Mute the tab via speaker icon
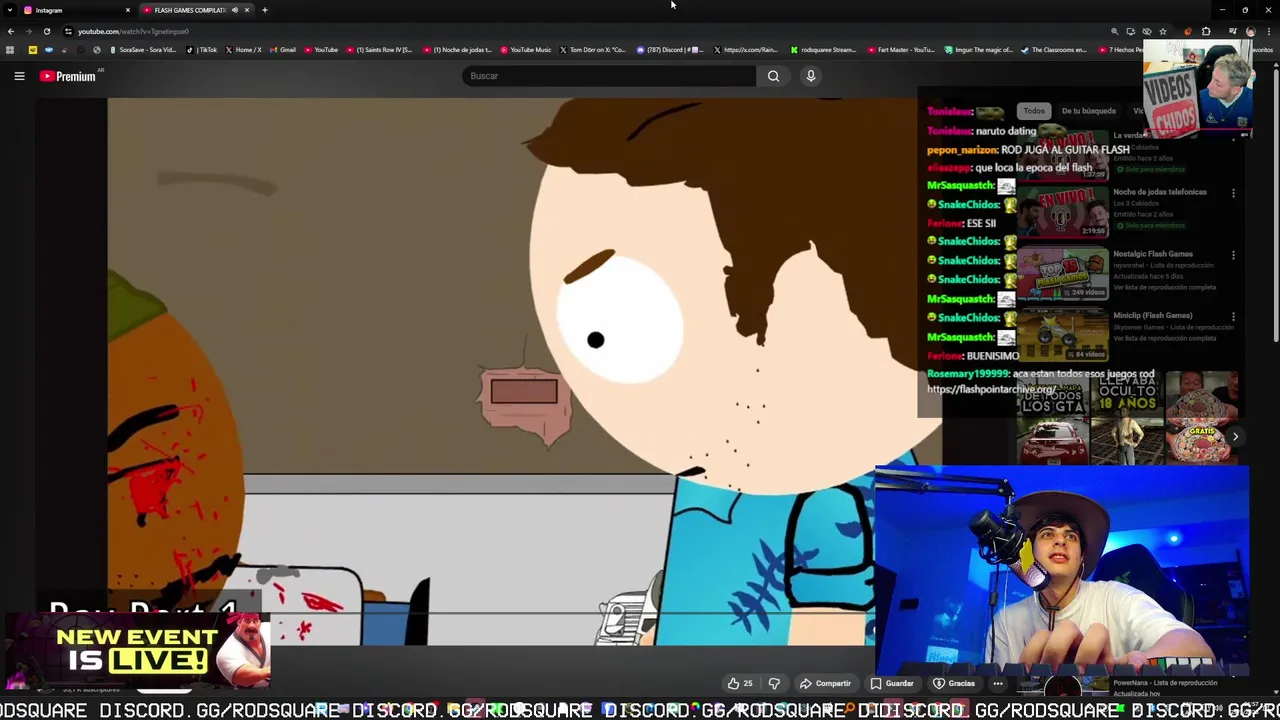The height and width of the screenshot is (720, 1280). pyautogui.click(x=235, y=10)
